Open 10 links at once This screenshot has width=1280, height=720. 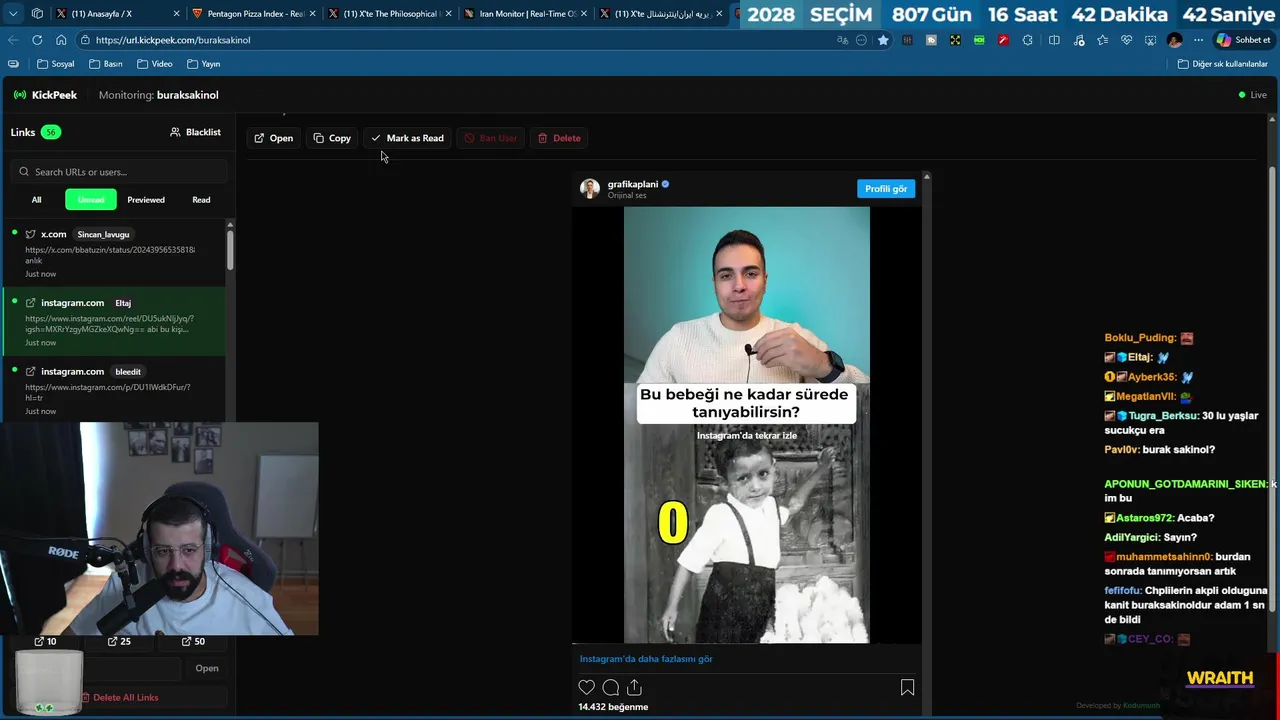pos(45,641)
